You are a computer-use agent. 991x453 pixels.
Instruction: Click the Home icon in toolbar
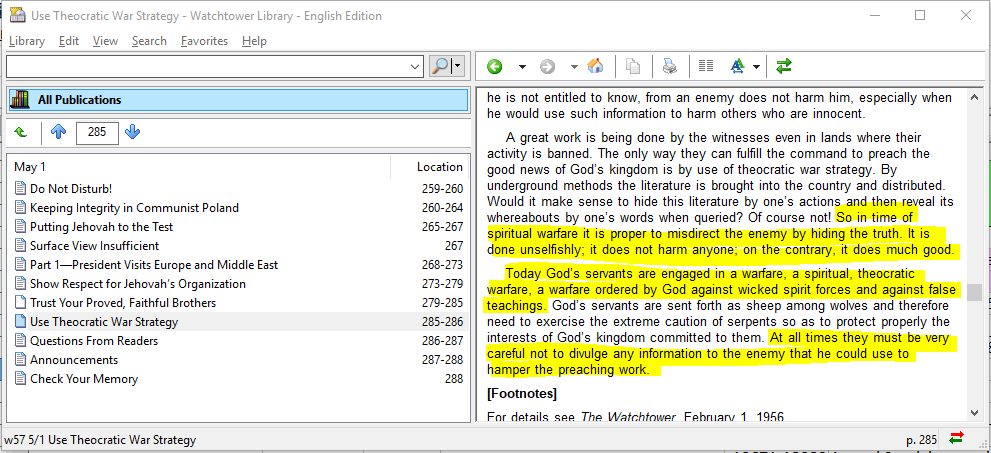[595, 67]
